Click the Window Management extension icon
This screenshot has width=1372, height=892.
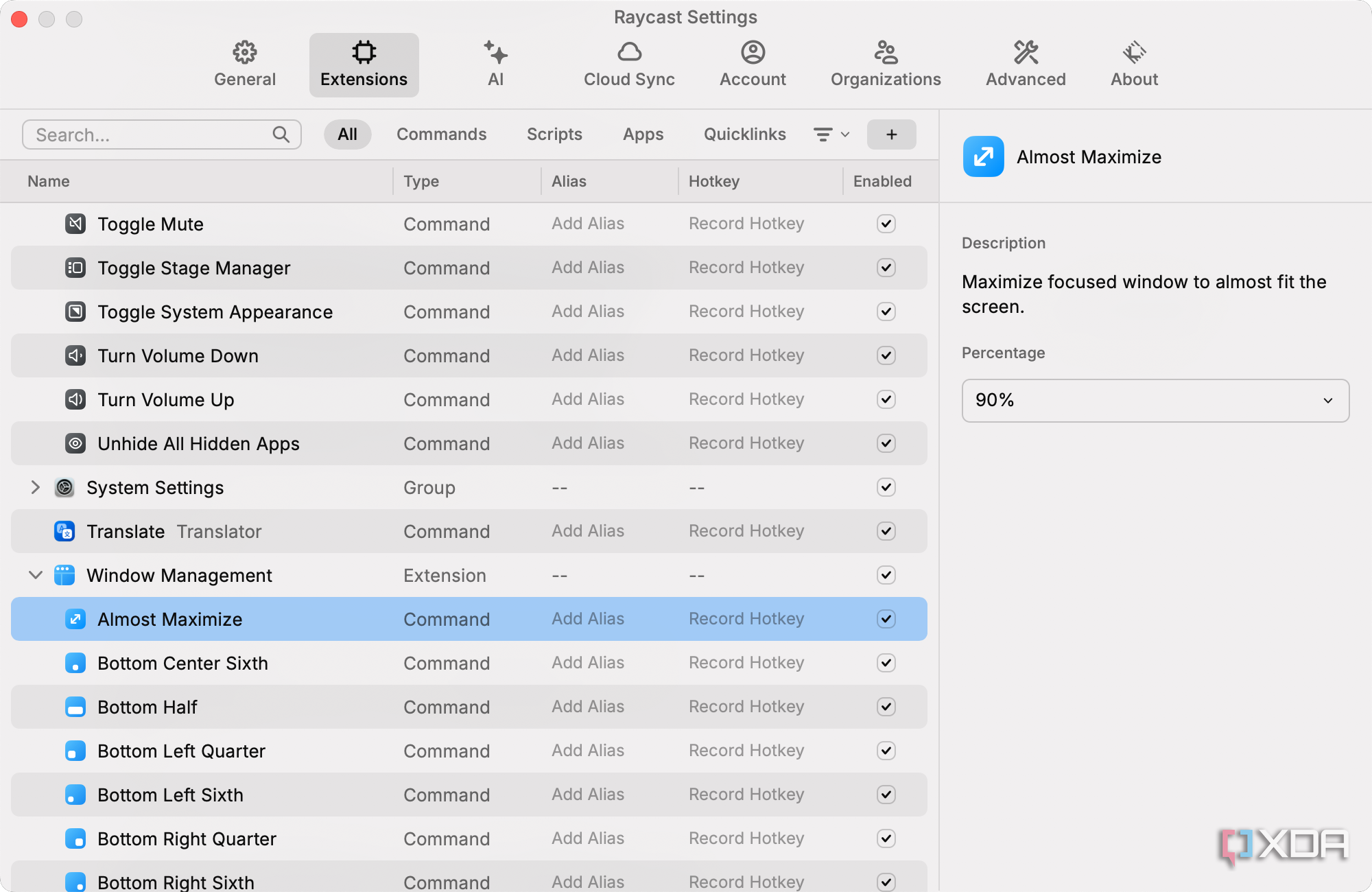tap(64, 575)
